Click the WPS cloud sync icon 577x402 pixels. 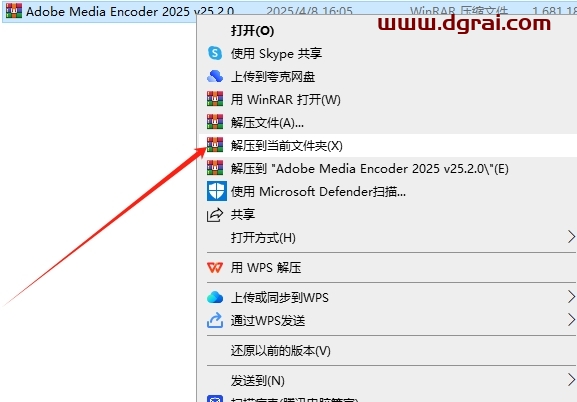pos(215,297)
